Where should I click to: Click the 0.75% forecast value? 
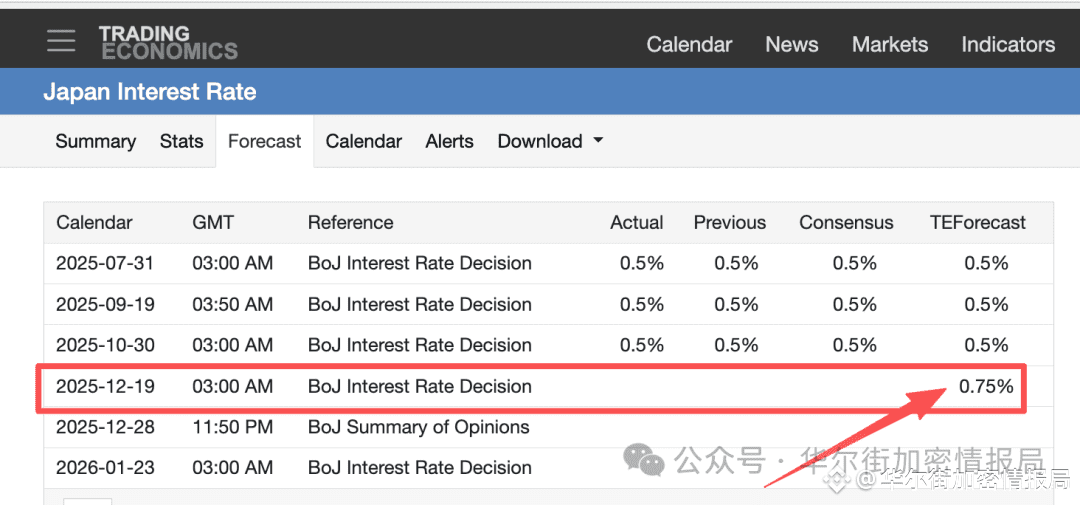(x=985, y=386)
